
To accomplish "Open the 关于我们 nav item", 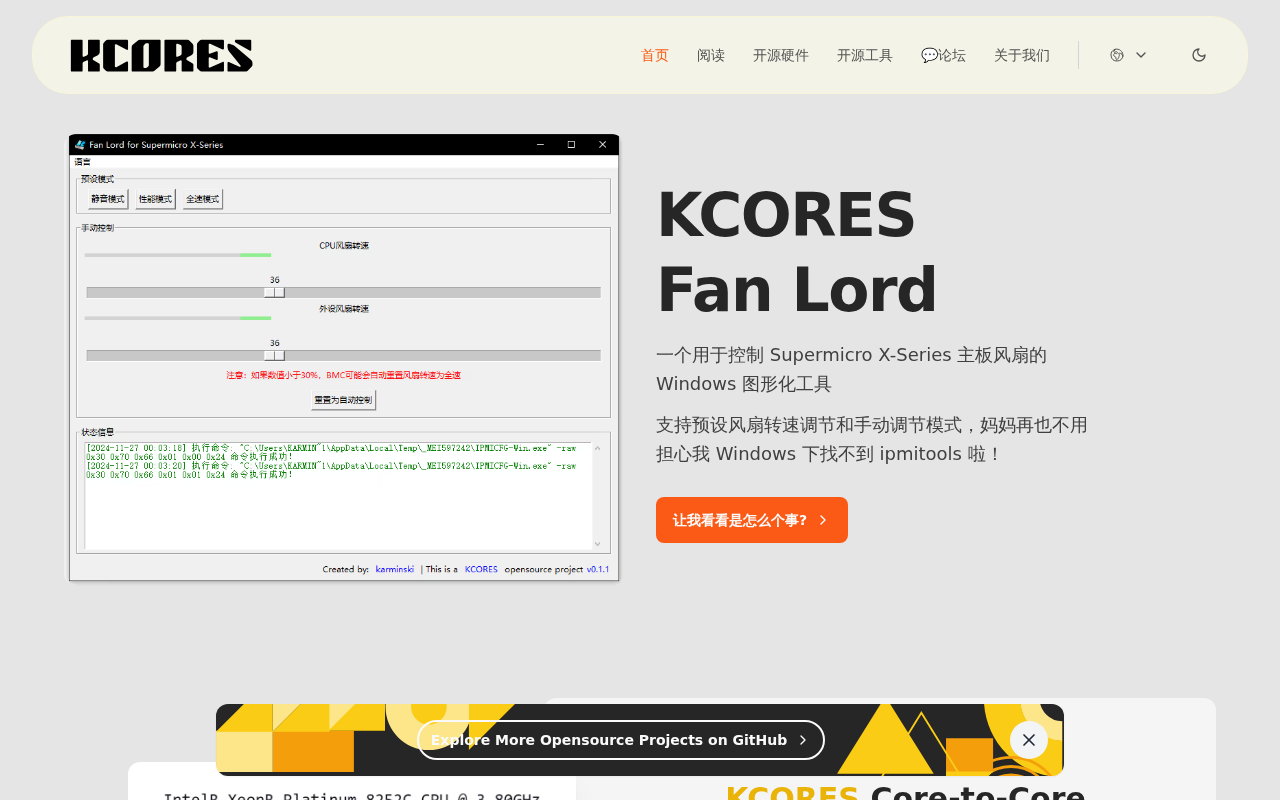I will point(1022,55).
